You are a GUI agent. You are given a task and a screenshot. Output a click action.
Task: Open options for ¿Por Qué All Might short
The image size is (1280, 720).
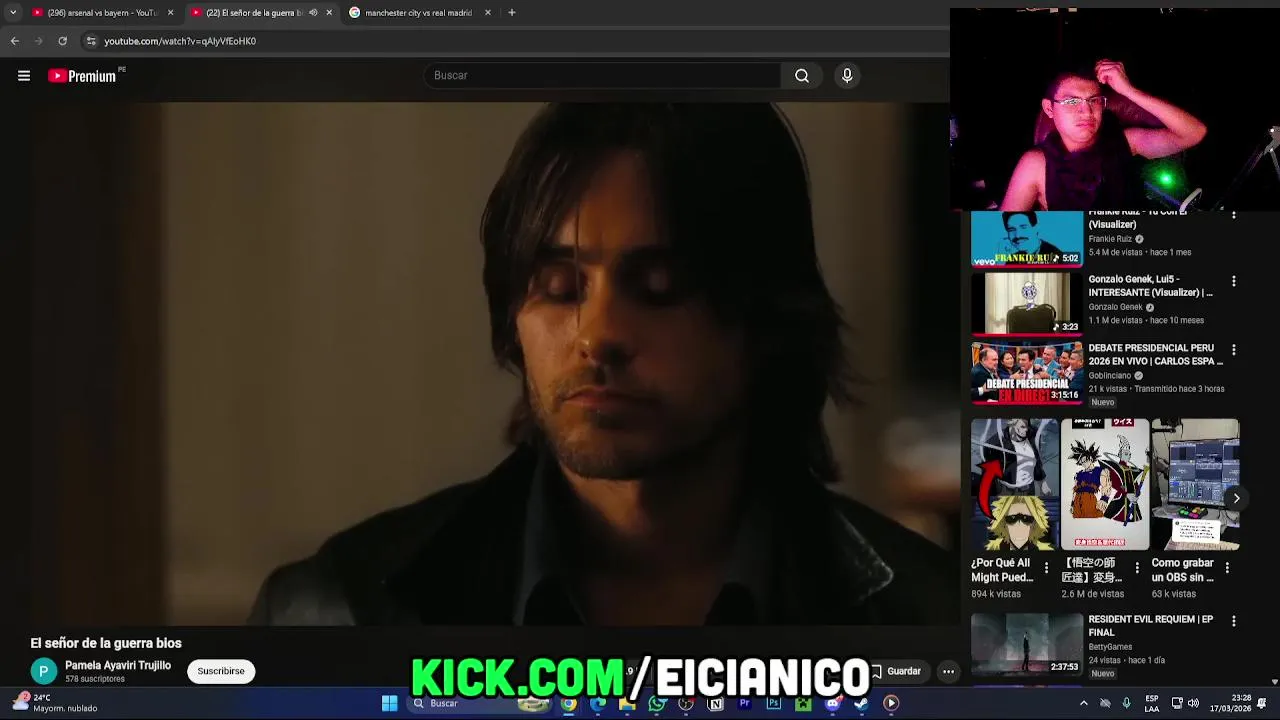pyautogui.click(x=1046, y=568)
